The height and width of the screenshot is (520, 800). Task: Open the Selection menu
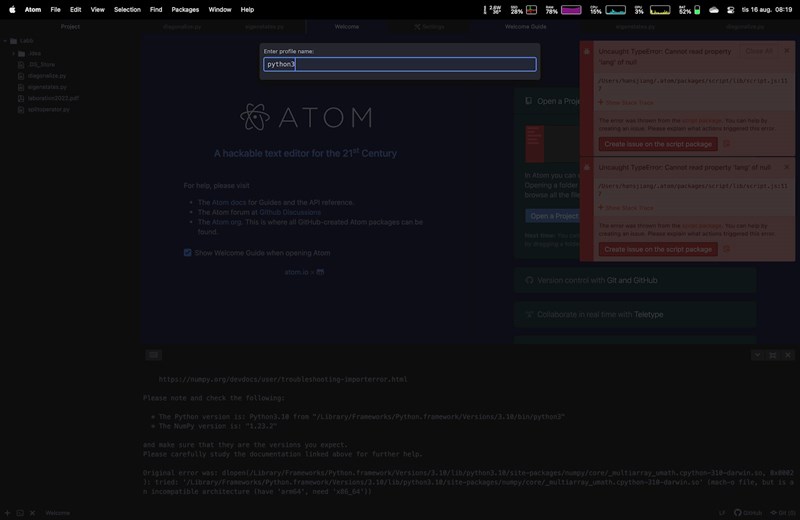[127, 9]
